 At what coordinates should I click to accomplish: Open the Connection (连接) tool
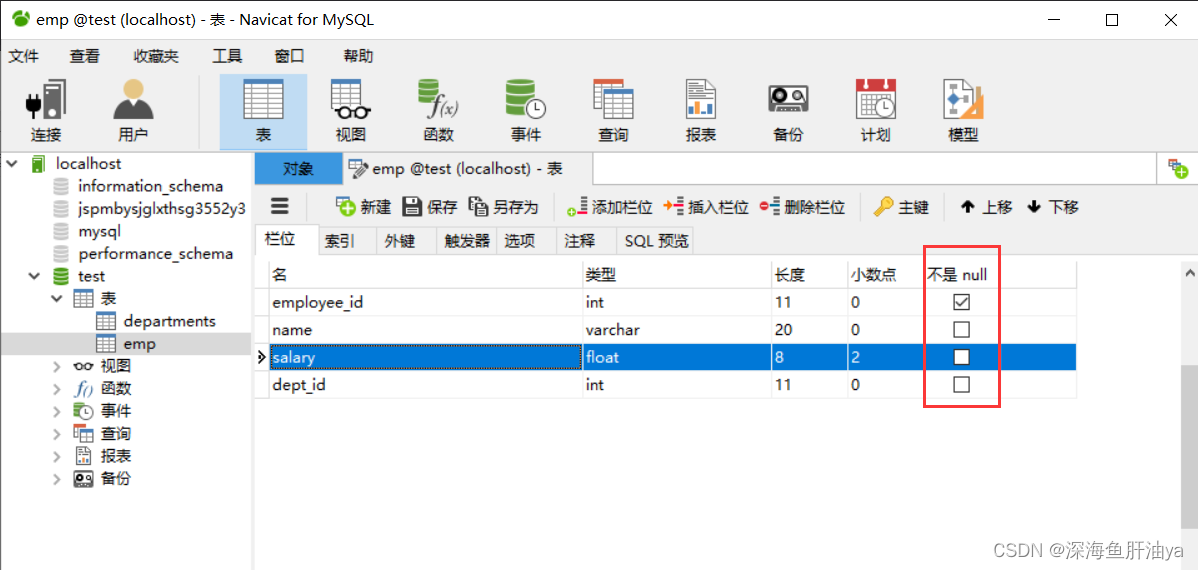[x=45, y=111]
